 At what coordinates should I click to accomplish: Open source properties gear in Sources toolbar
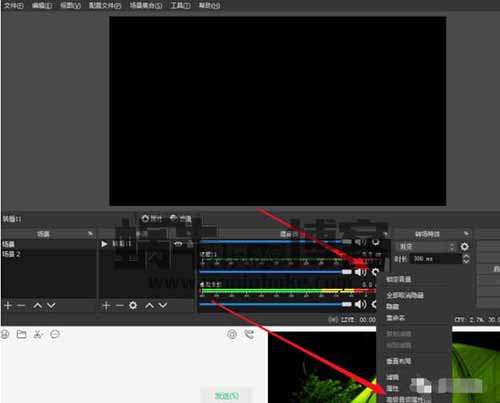(x=133, y=305)
